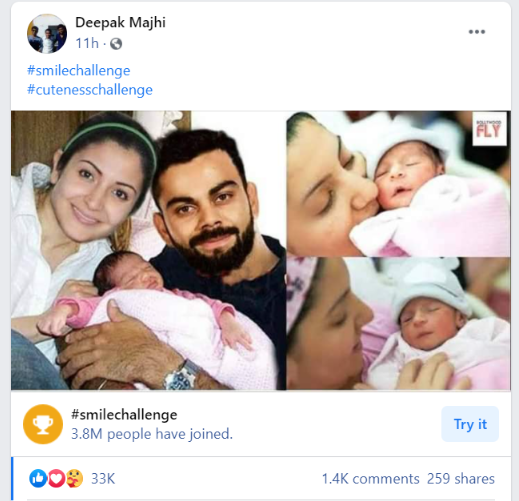Open the #smilechallenge challenge title below photos
This screenshot has height=501, width=519.
click(124, 415)
